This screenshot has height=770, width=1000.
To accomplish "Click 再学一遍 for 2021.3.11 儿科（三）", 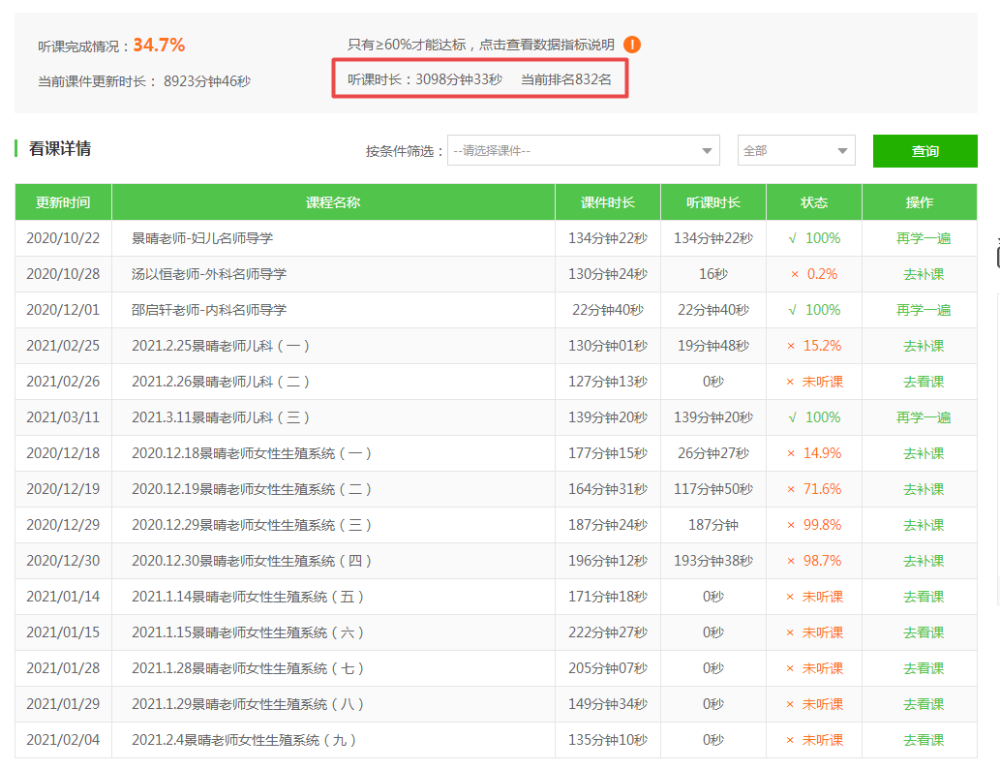I will point(923,418).
